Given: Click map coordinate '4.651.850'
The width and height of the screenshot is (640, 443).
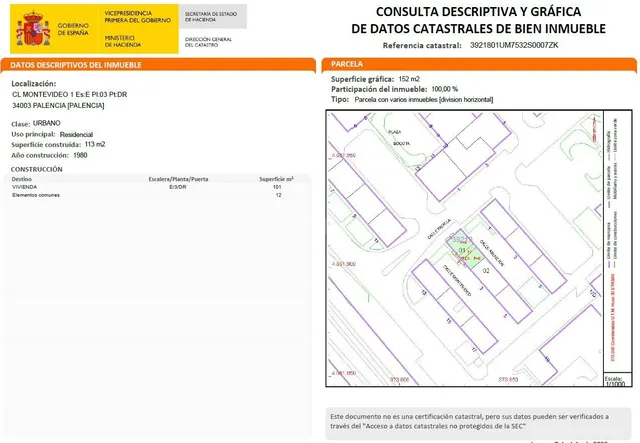Looking at the screenshot, I should (x=344, y=373).
